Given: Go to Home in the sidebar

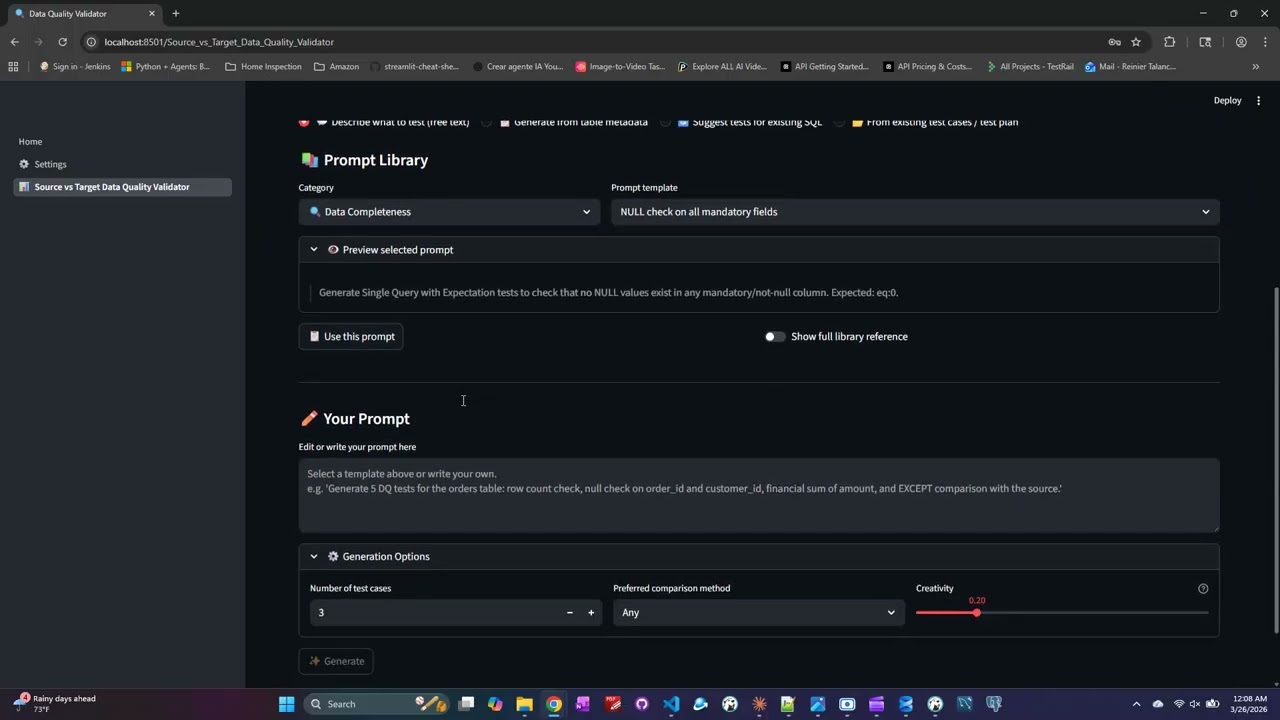Looking at the screenshot, I should click(x=30, y=142).
